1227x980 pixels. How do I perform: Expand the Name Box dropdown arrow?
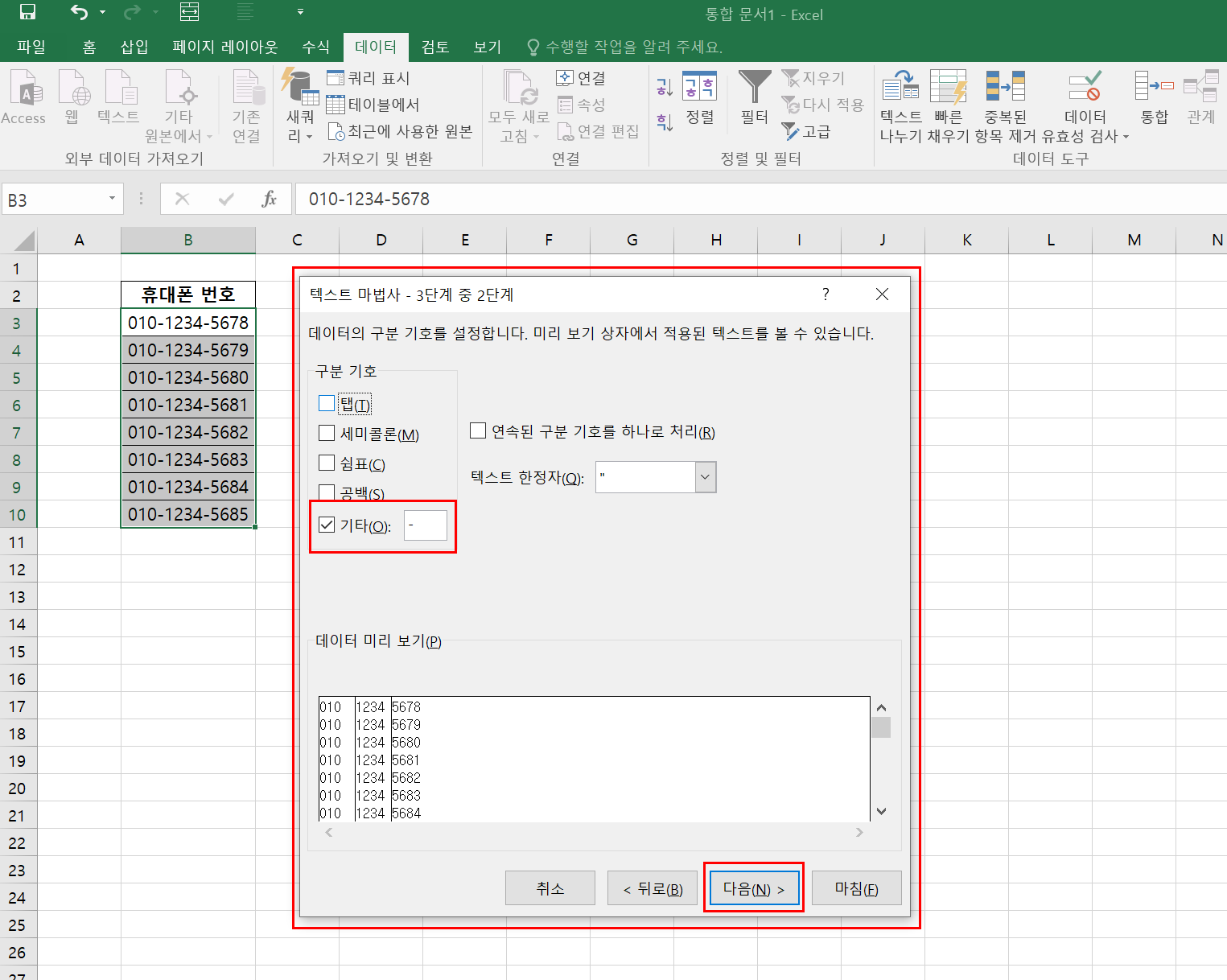click(112, 199)
